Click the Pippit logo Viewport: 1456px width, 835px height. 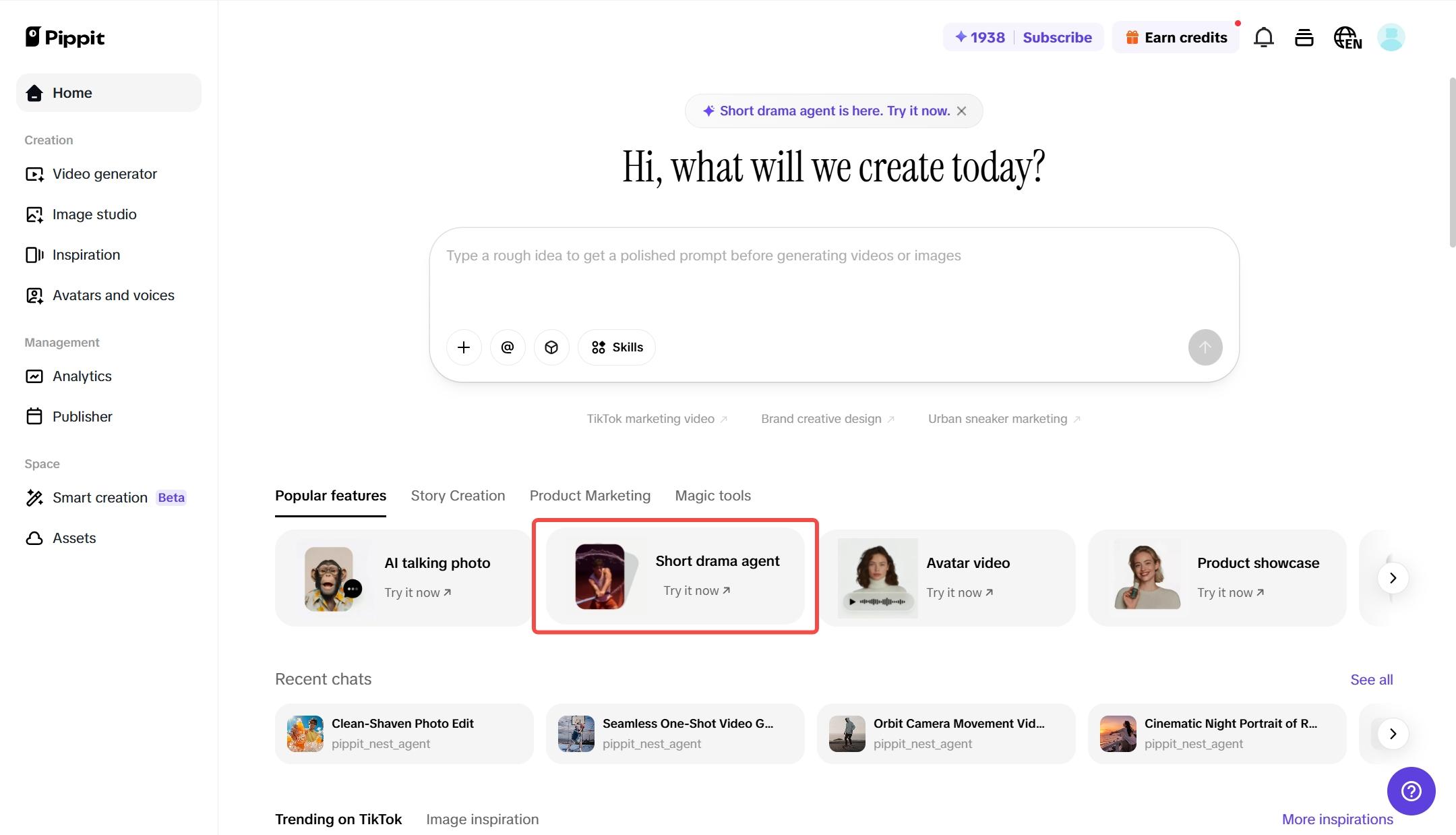pos(65,37)
